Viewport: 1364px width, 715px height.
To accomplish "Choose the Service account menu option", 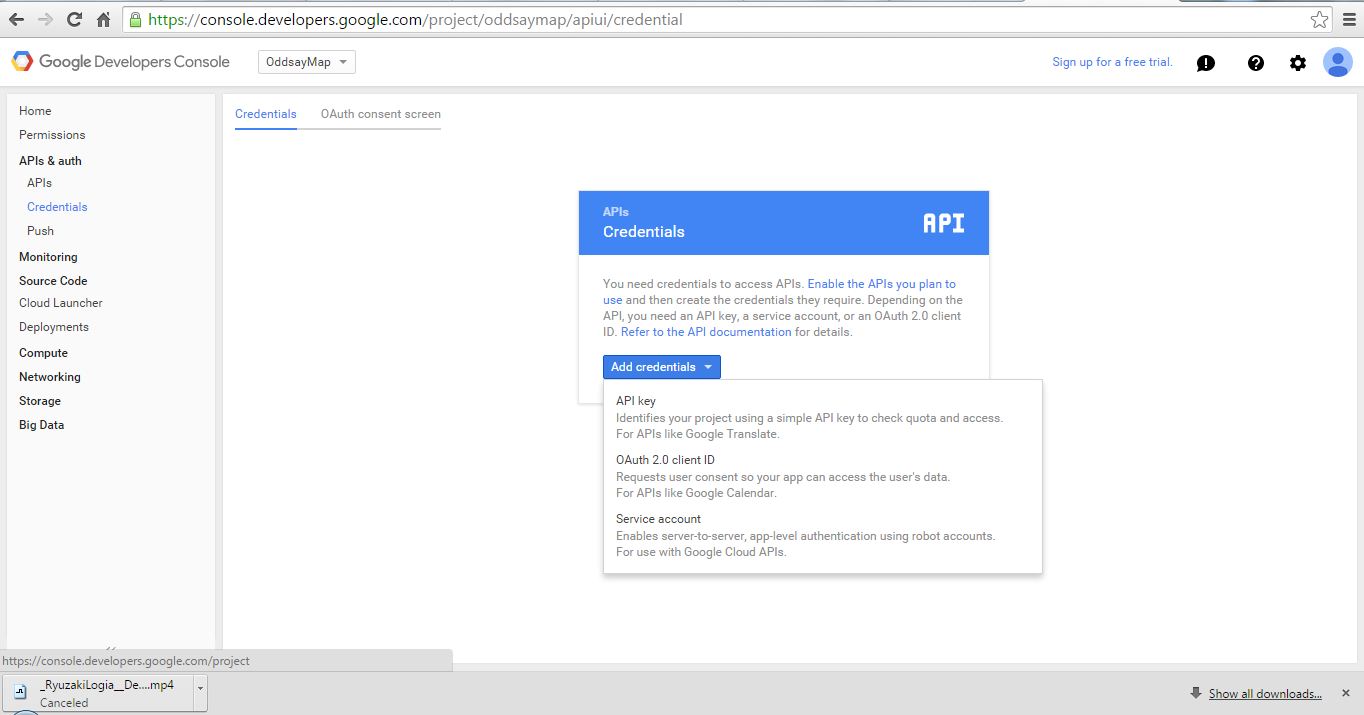I will (x=822, y=535).
